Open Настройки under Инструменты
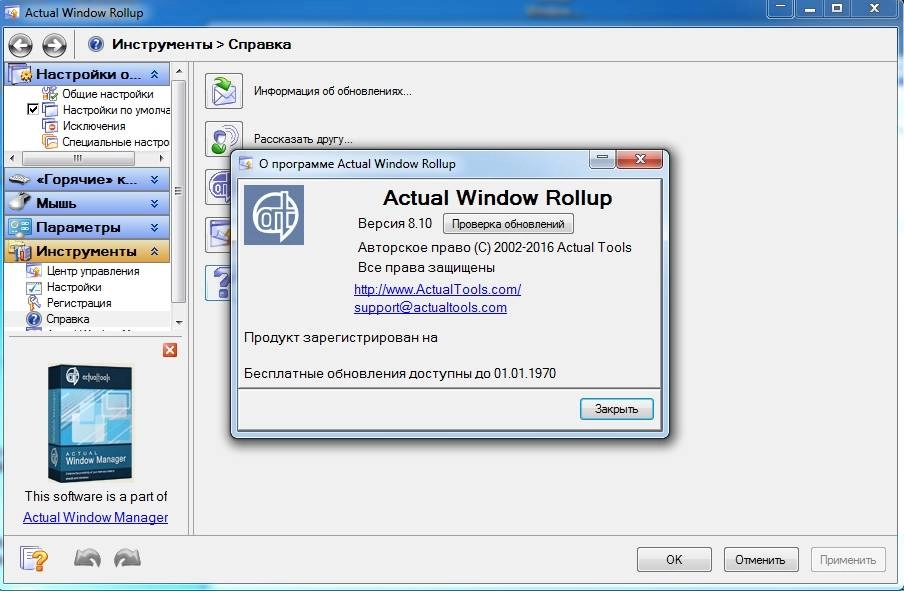This screenshot has height=591, width=904. pos(74,287)
